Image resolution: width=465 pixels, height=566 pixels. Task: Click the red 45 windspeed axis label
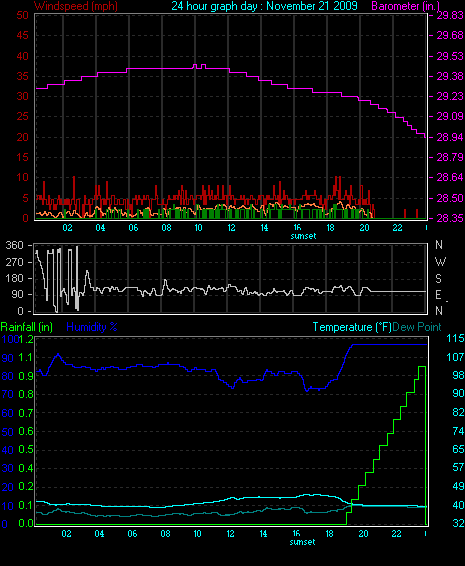click(x=22, y=35)
